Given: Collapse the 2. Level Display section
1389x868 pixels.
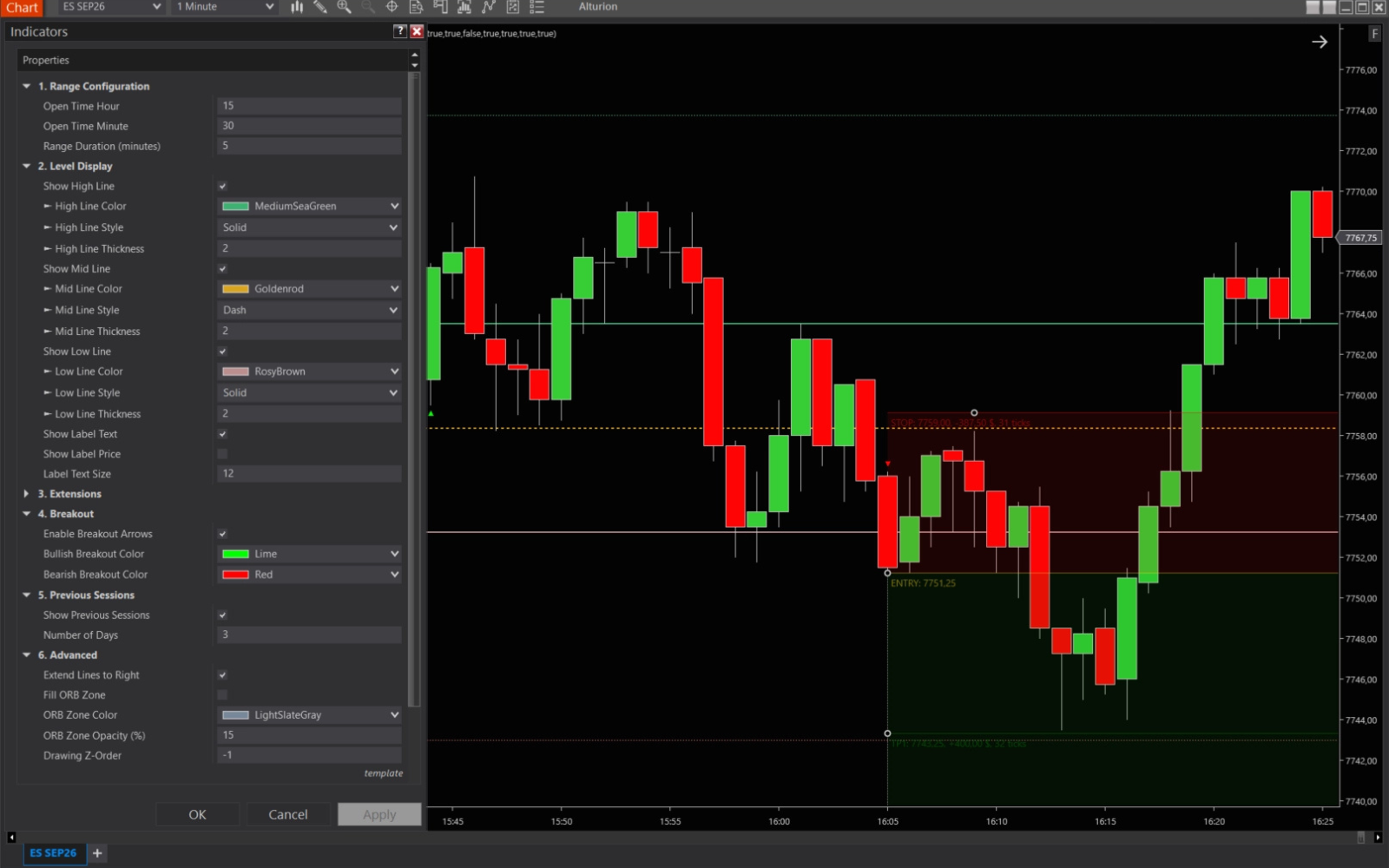Looking at the screenshot, I should click(26, 166).
